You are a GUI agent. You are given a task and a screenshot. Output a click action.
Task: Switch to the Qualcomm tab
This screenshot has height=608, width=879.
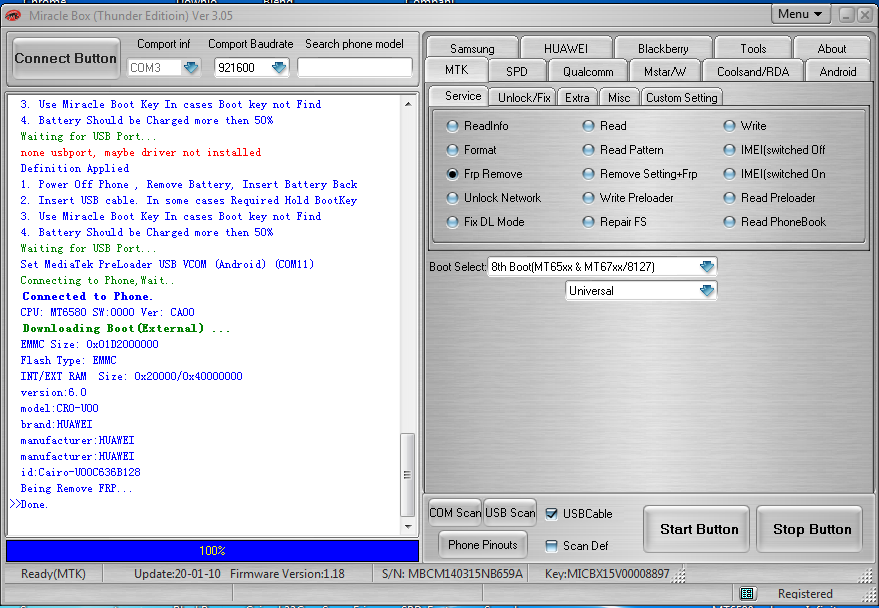[588, 72]
